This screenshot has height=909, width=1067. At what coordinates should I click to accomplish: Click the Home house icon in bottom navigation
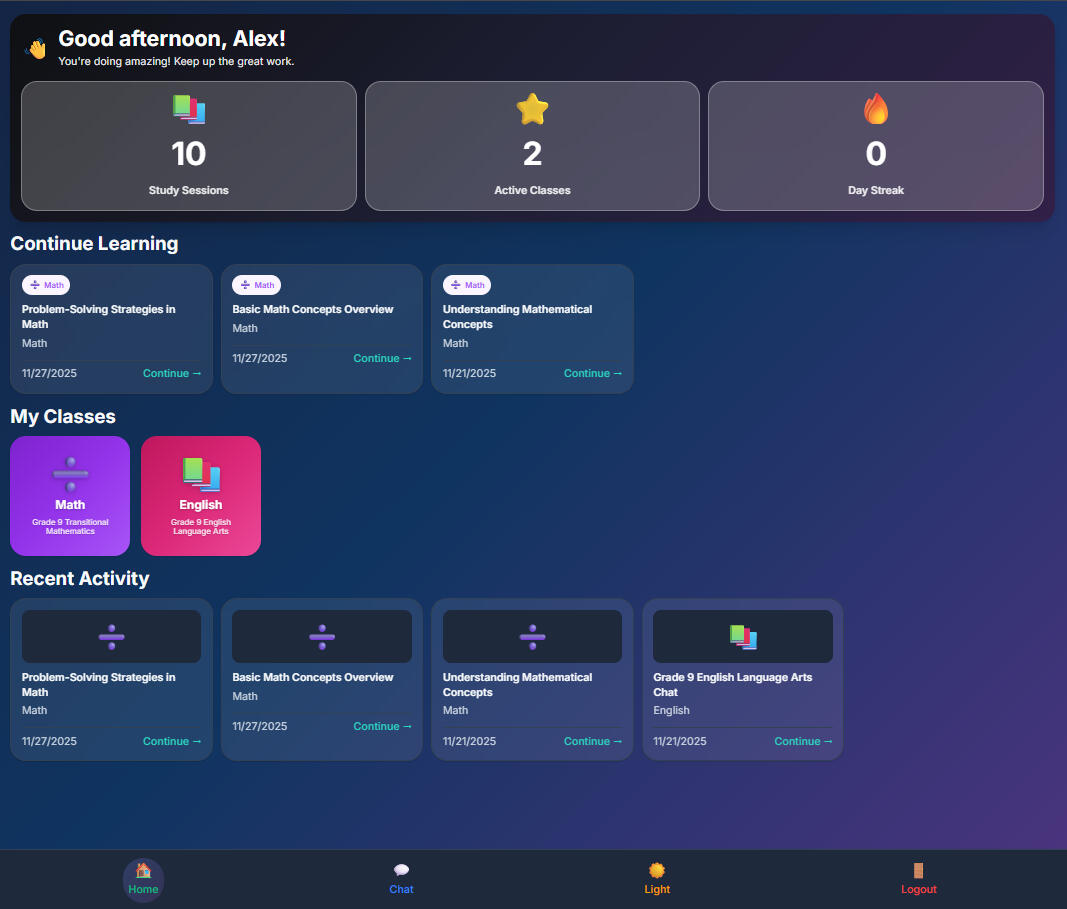point(143,871)
